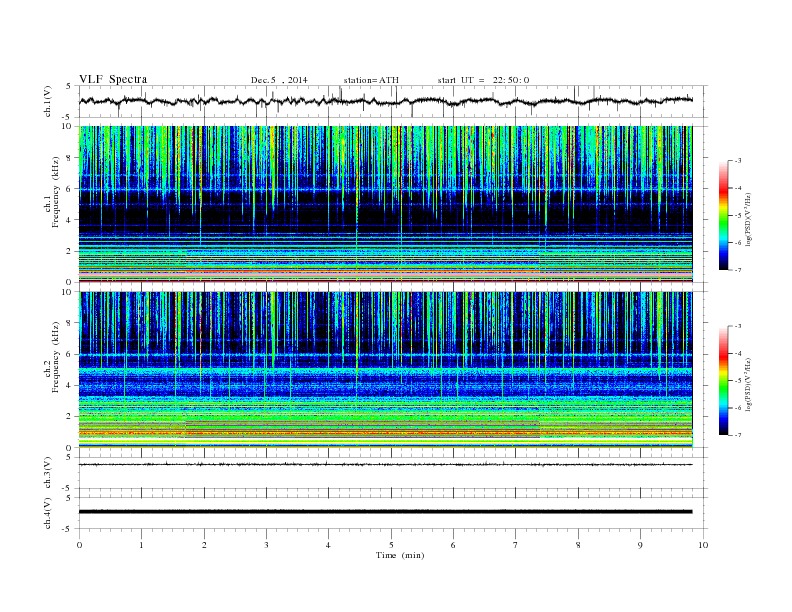Image resolution: width=792 pixels, height=612 pixels.
Task: Click the '1' tick on the time axis
Action: click(141, 545)
